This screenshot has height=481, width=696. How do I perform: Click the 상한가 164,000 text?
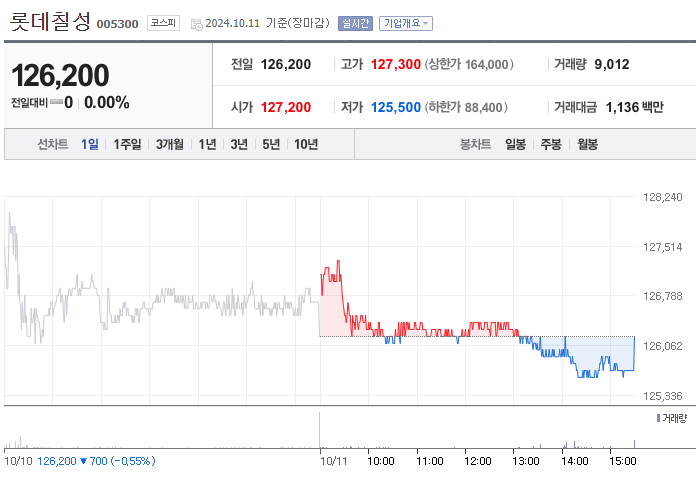(x=469, y=64)
